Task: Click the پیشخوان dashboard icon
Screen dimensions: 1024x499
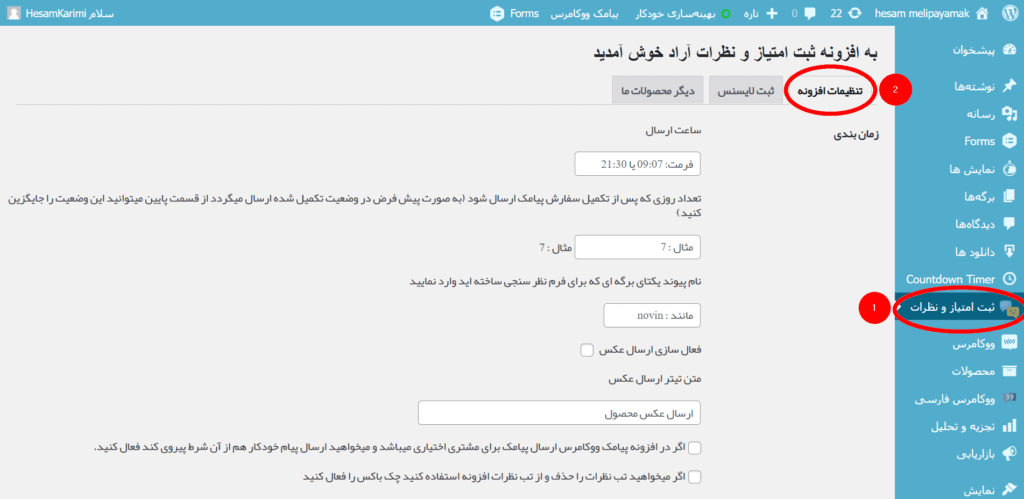Action: tap(1010, 51)
